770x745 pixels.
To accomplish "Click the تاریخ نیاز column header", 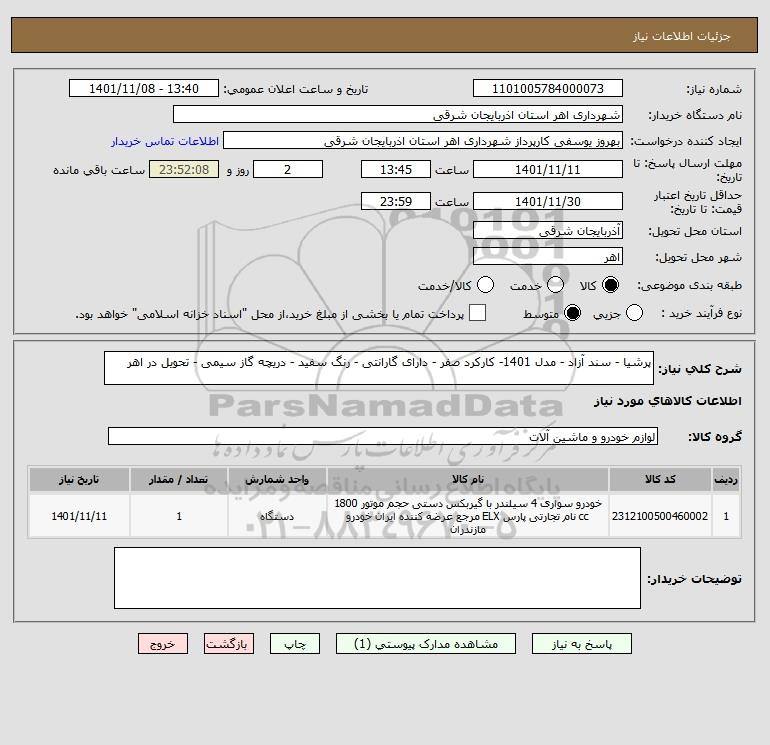I will (x=79, y=480).
